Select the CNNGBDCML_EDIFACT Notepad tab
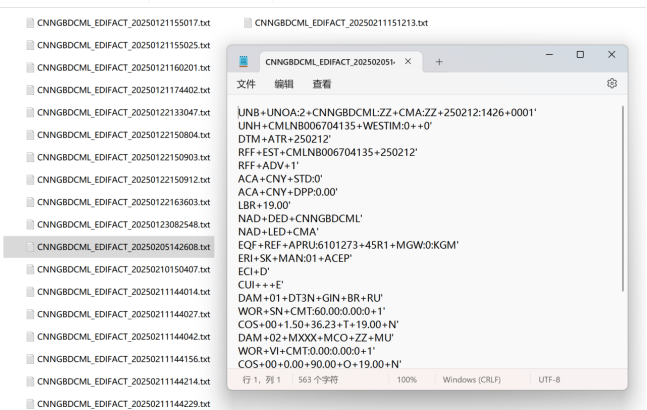Viewport: 647px width, 410px height. (x=328, y=62)
